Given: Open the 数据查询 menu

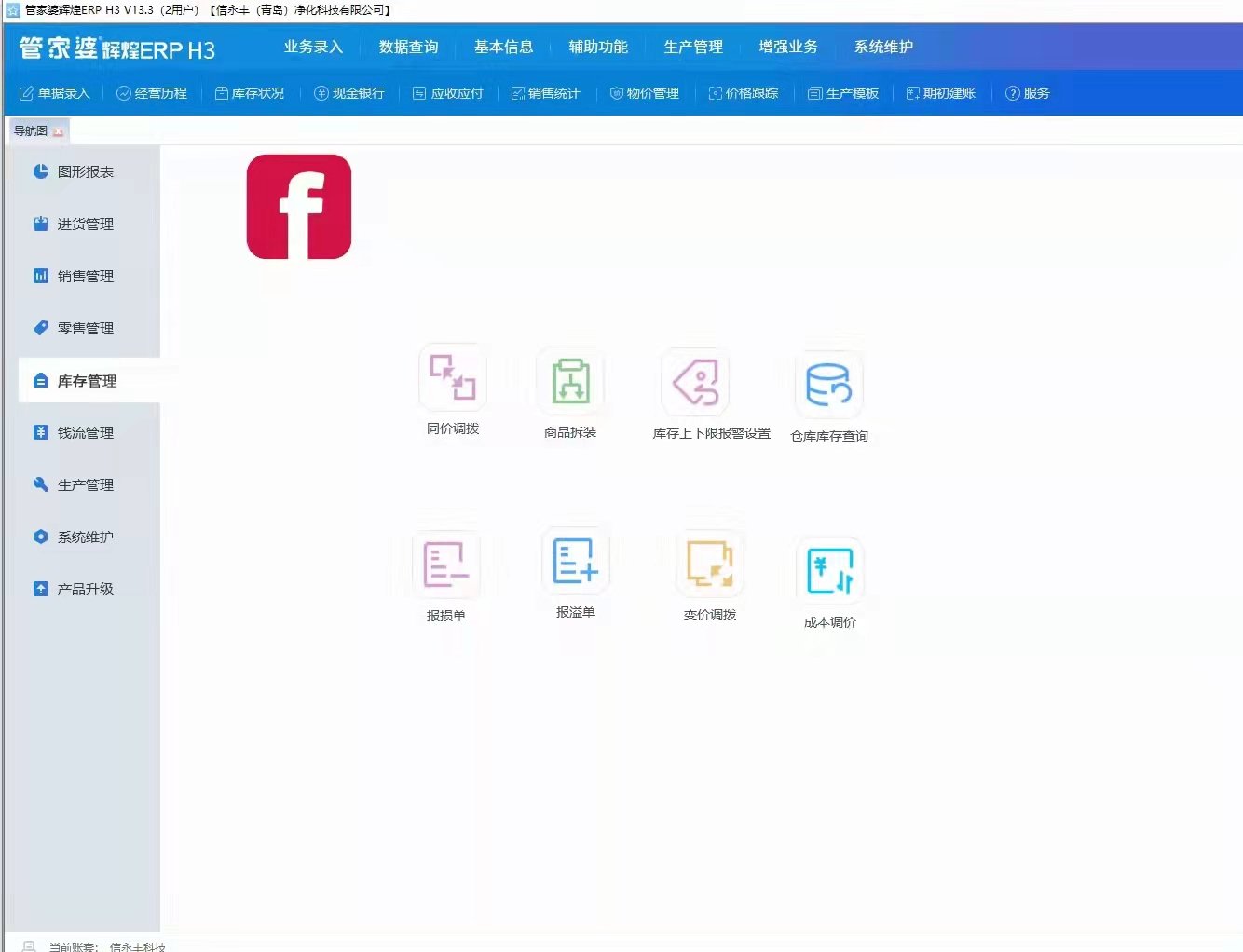Looking at the screenshot, I should click(408, 47).
